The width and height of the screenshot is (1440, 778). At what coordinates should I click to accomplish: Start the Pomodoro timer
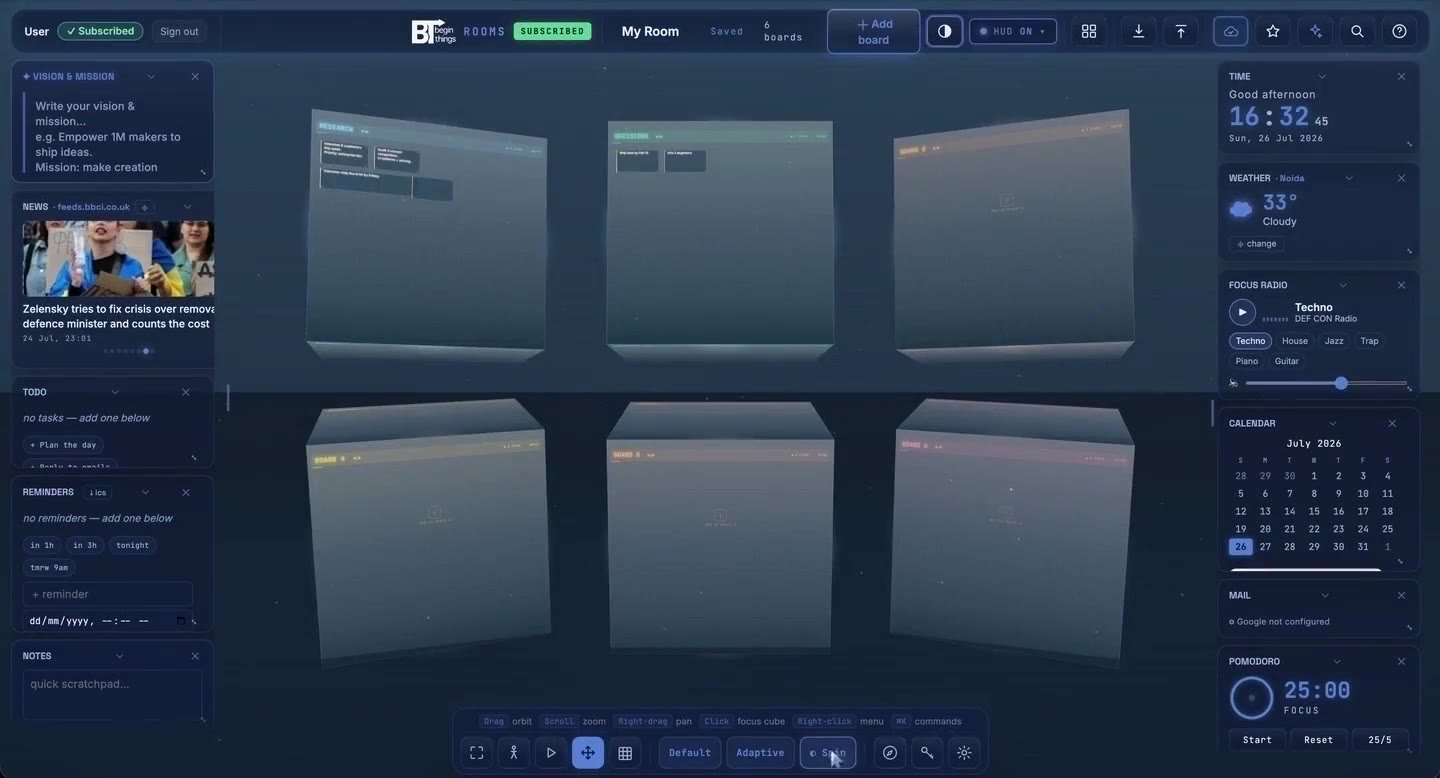pos(1257,740)
